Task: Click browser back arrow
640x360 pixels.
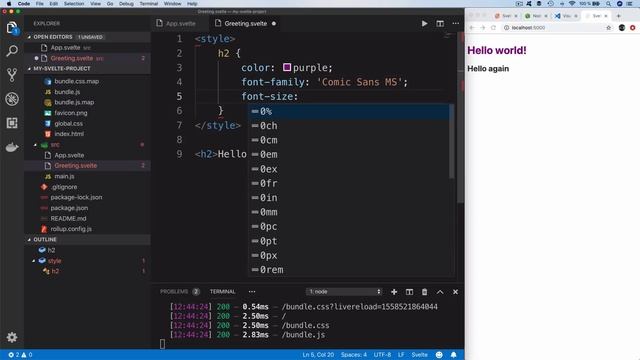Action: [471, 28]
